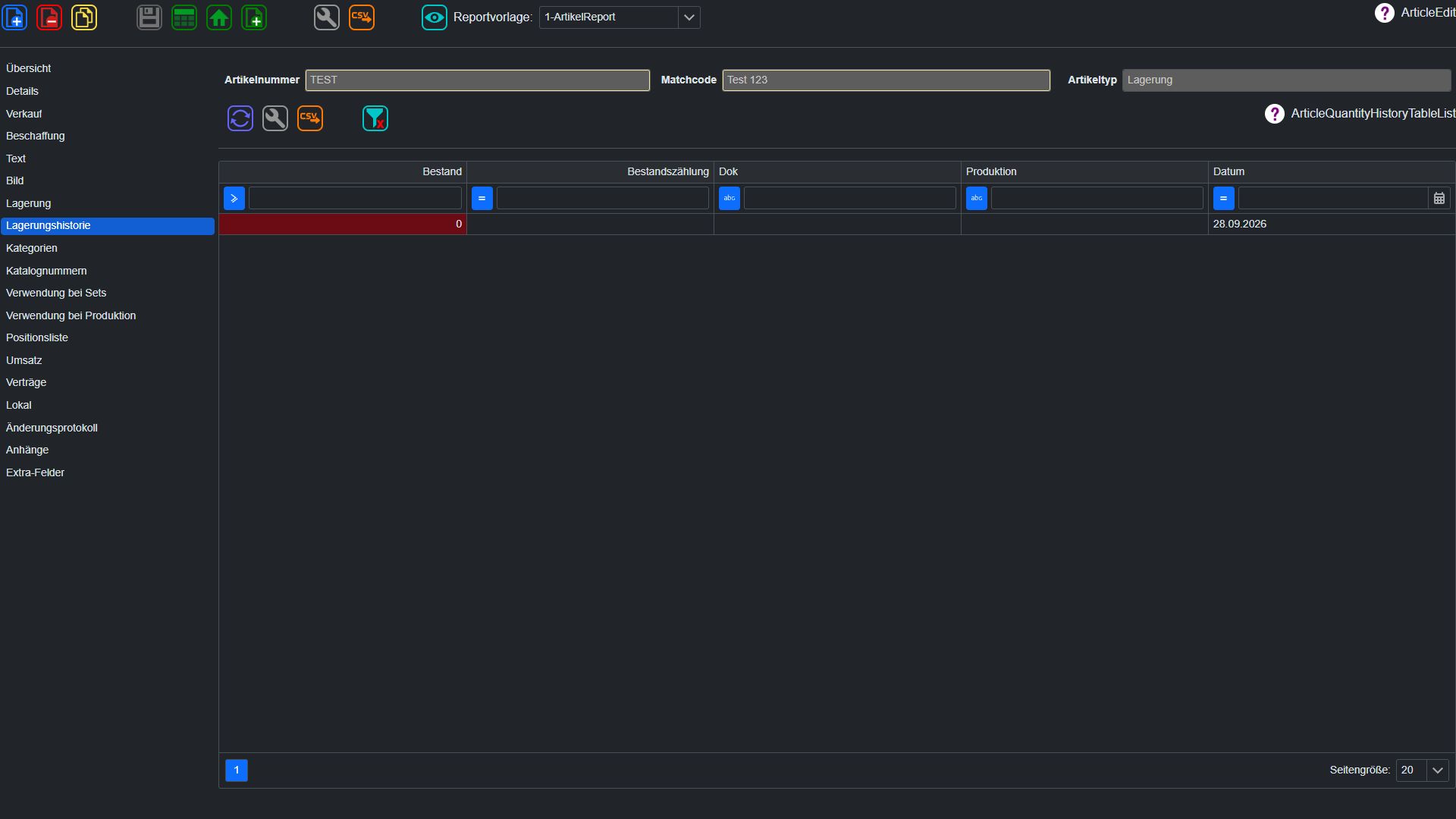Go to page 1 button

pyautogui.click(x=237, y=770)
